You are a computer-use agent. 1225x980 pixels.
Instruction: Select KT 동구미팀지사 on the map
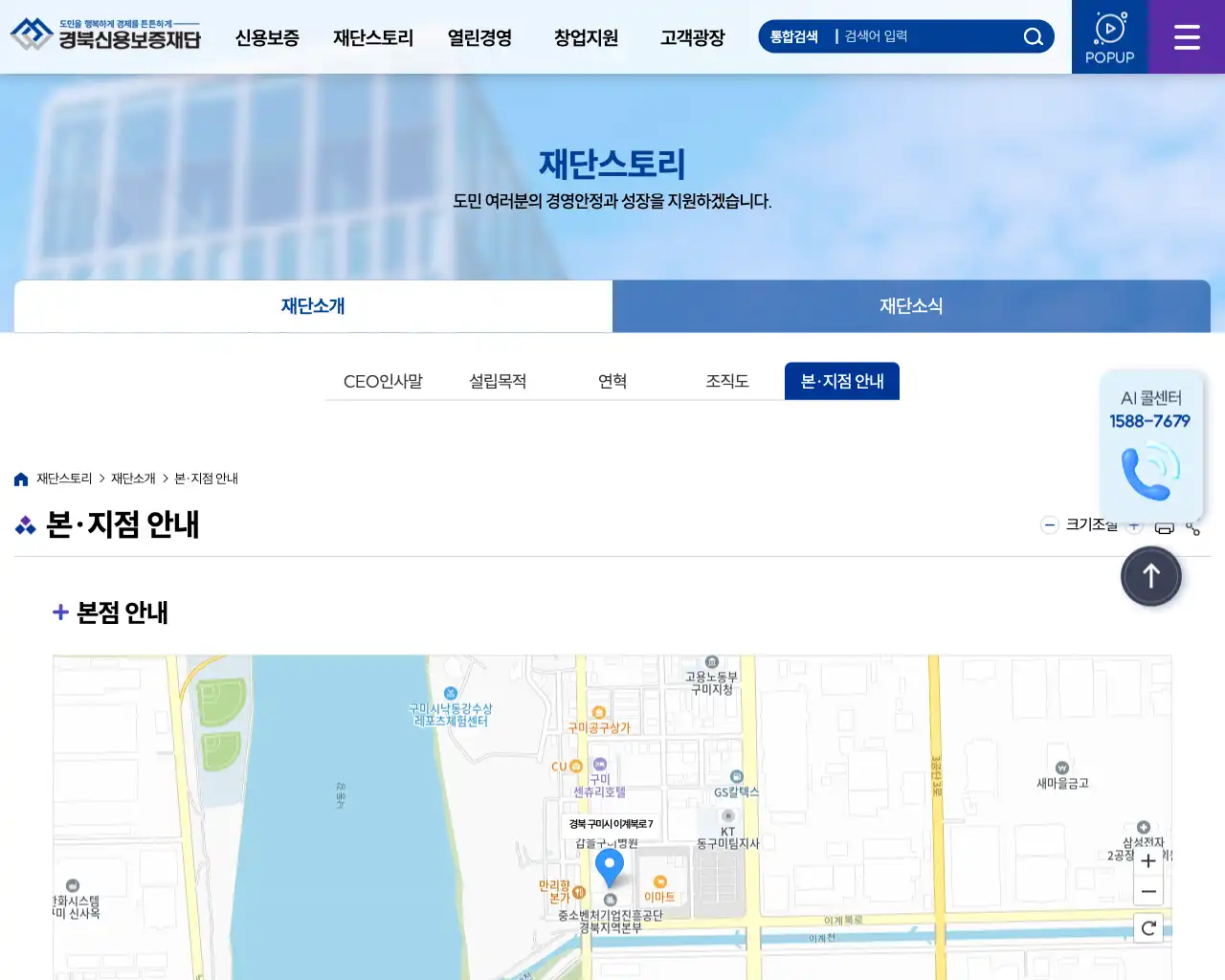[x=728, y=831]
